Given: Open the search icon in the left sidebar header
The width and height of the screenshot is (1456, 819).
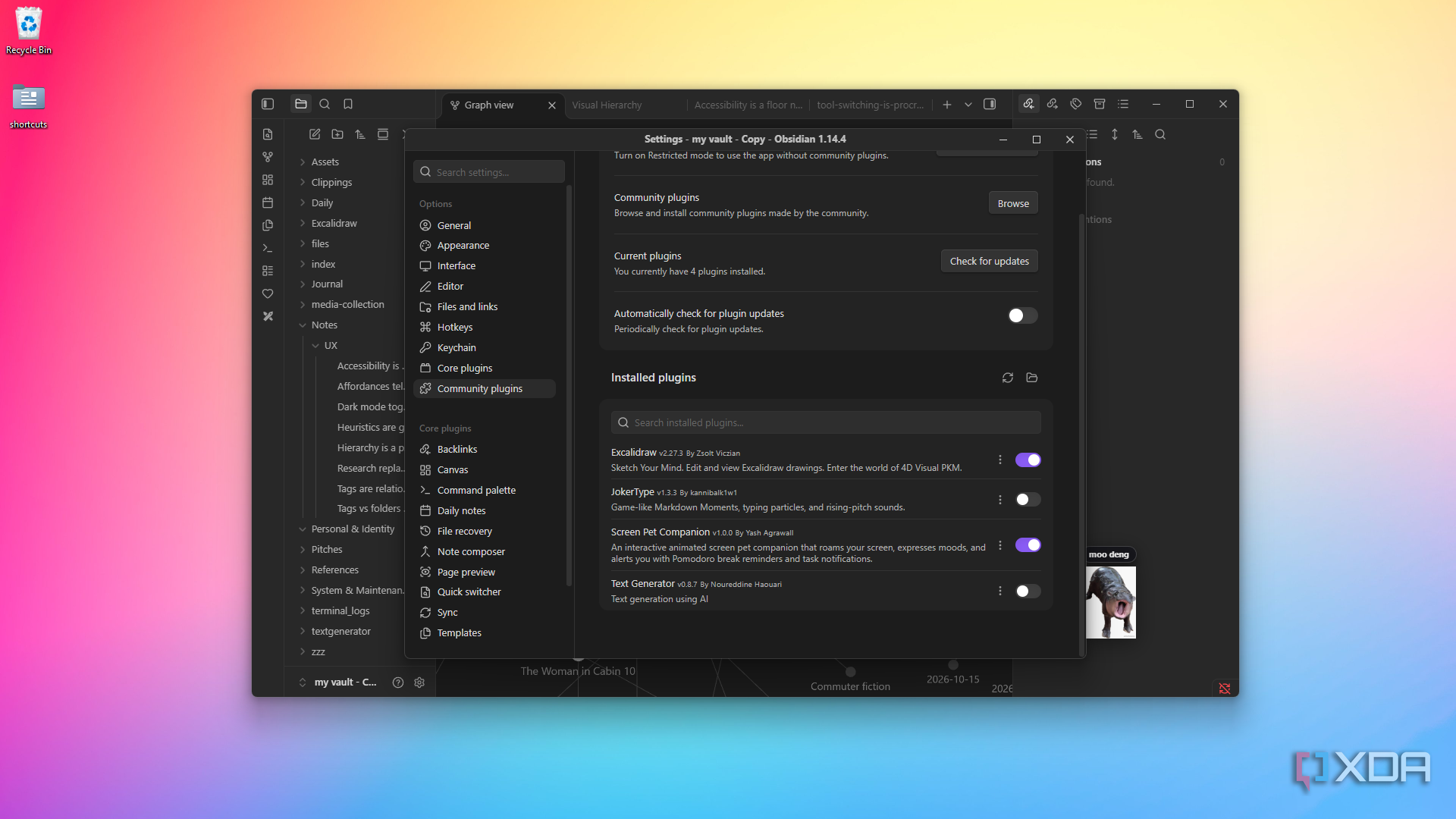Looking at the screenshot, I should tap(325, 104).
